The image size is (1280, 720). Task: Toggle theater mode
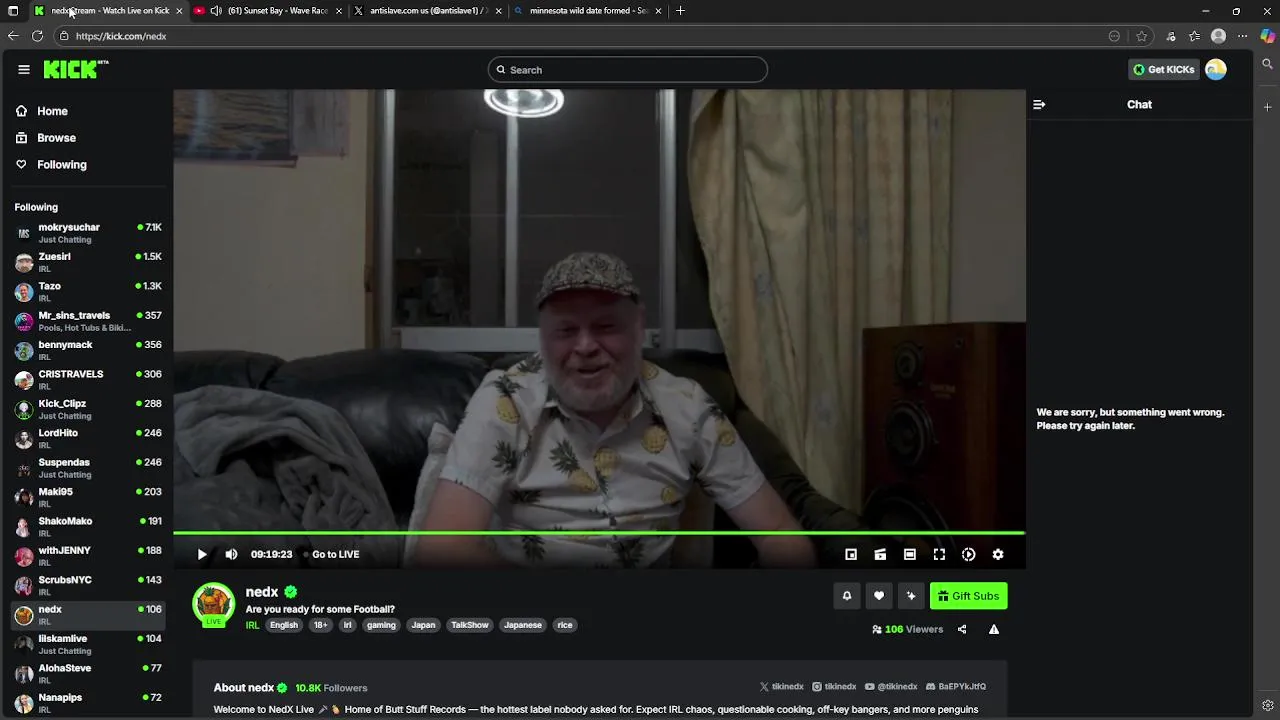[910, 554]
